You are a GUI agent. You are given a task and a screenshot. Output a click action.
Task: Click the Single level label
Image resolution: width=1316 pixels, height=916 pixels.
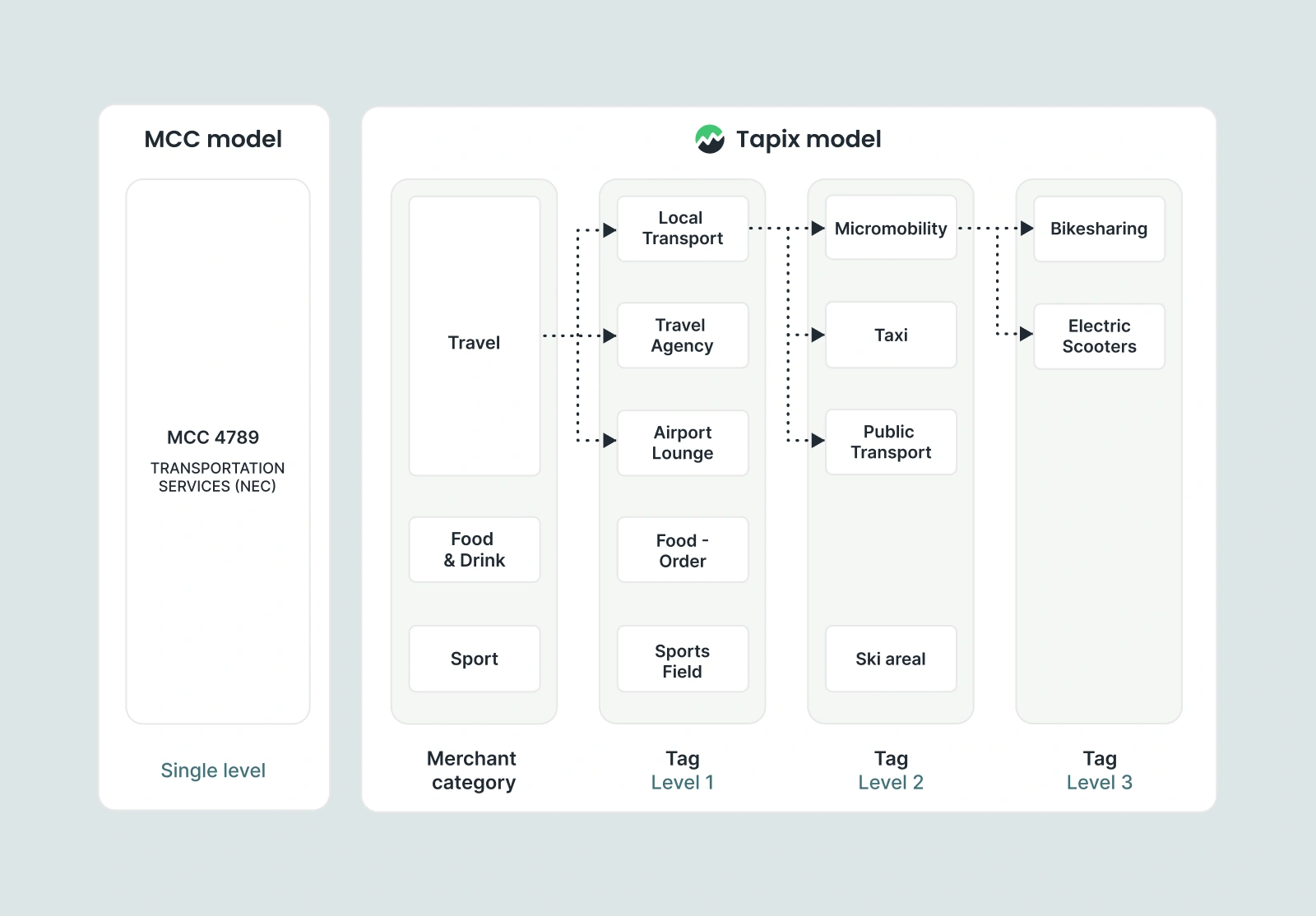point(213,770)
